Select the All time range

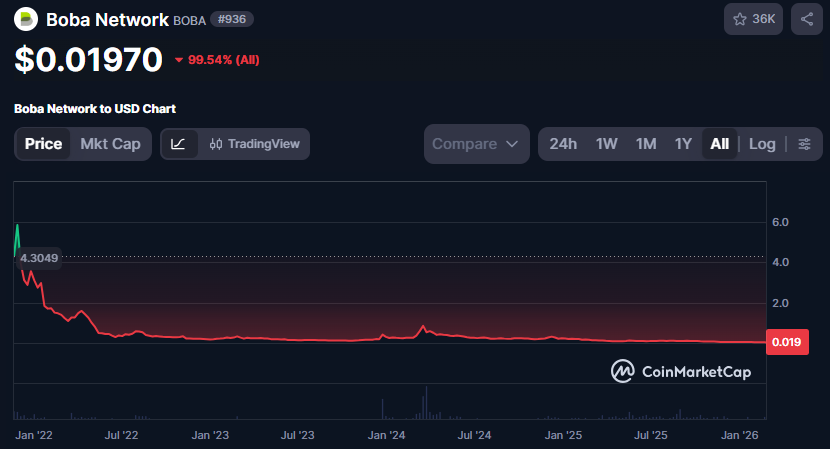pos(719,144)
